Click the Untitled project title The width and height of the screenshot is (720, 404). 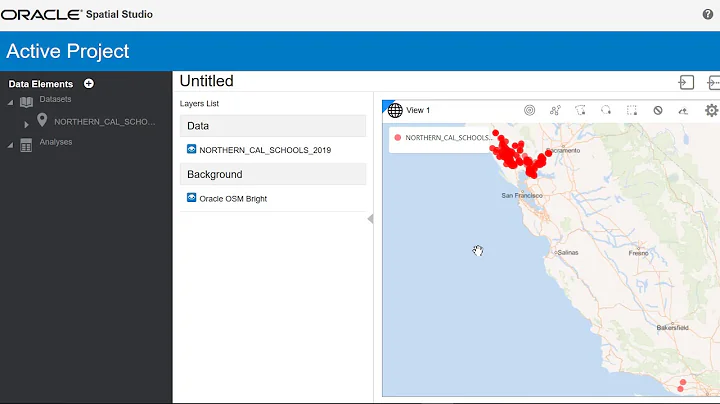pos(206,81)
